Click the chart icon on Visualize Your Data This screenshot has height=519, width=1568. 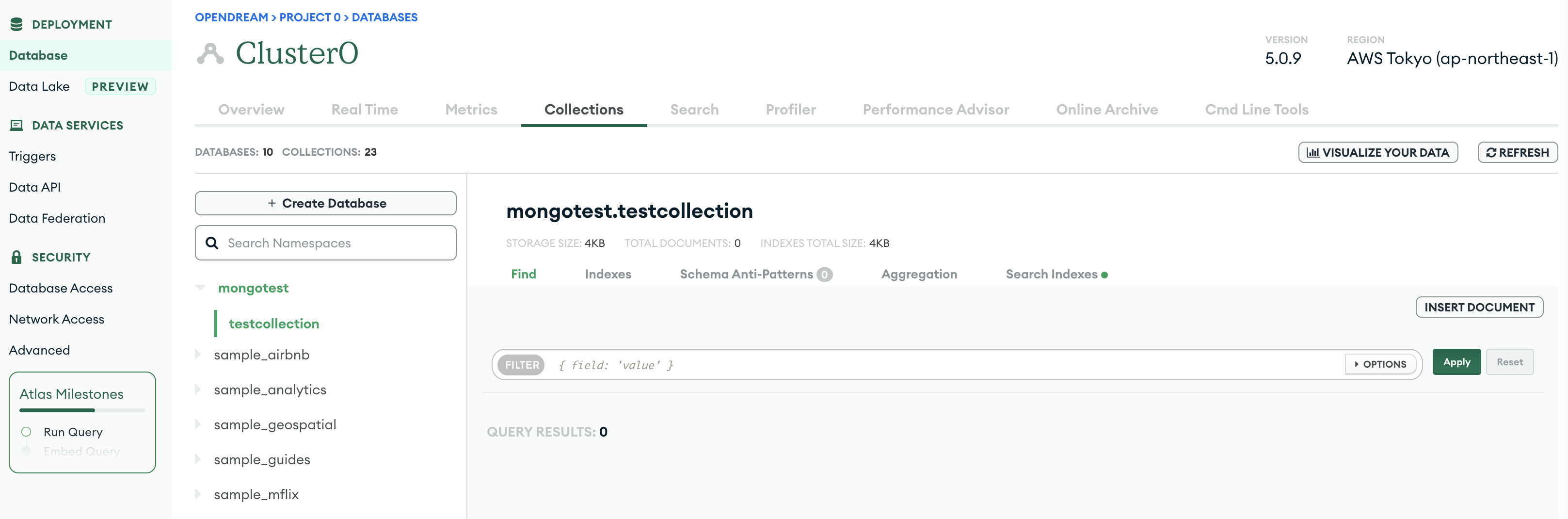(x=1312, y=152)
